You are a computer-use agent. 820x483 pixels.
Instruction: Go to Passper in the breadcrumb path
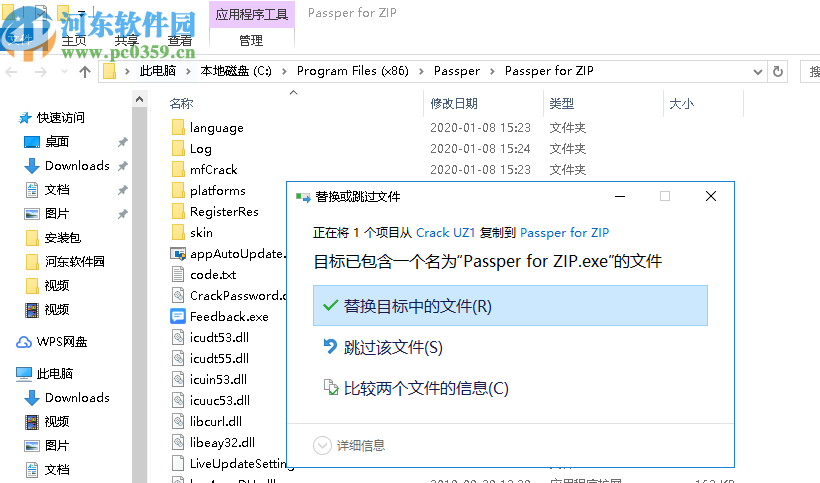(x=457, y=71)
